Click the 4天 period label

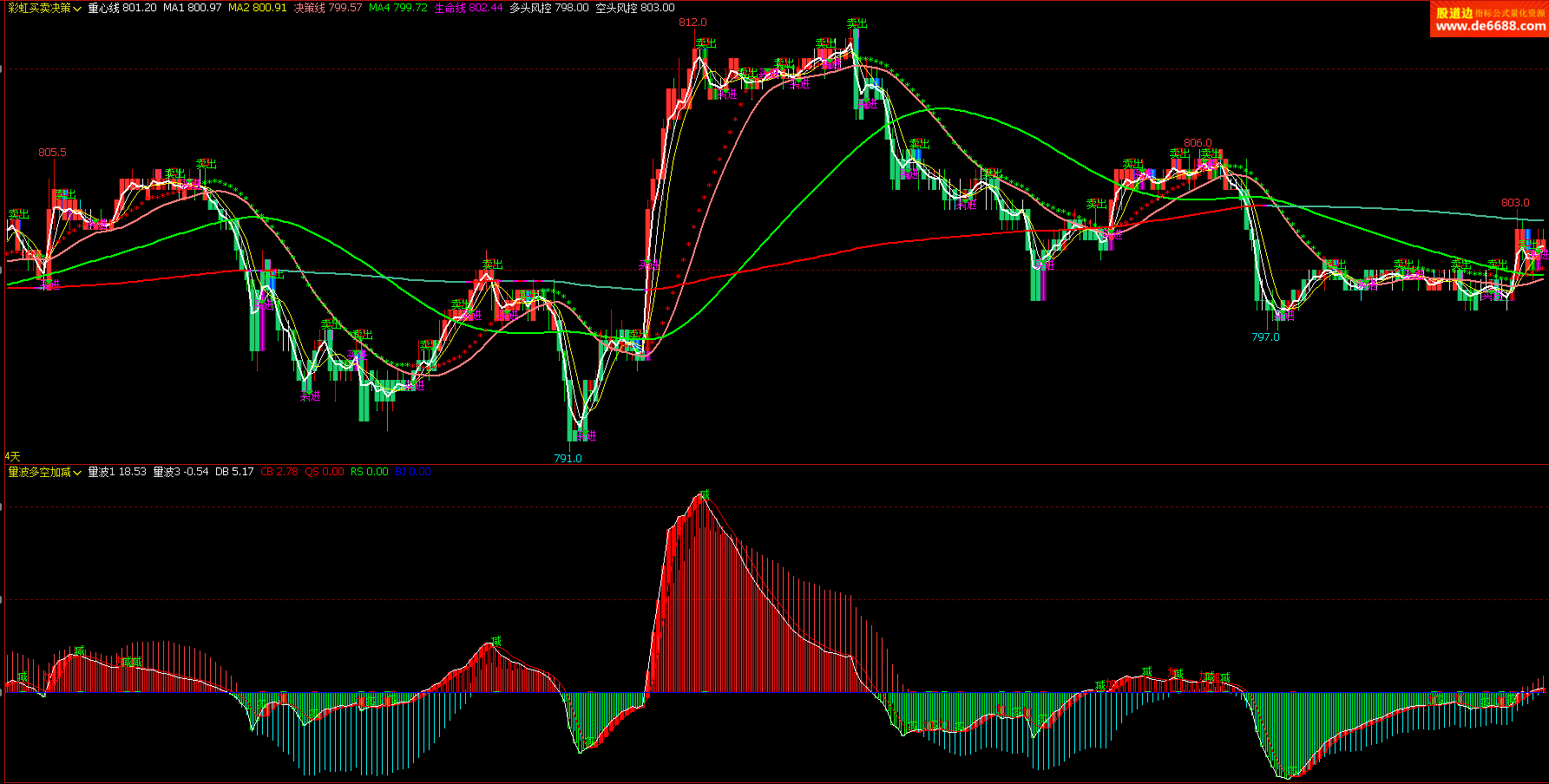(12, 456)
